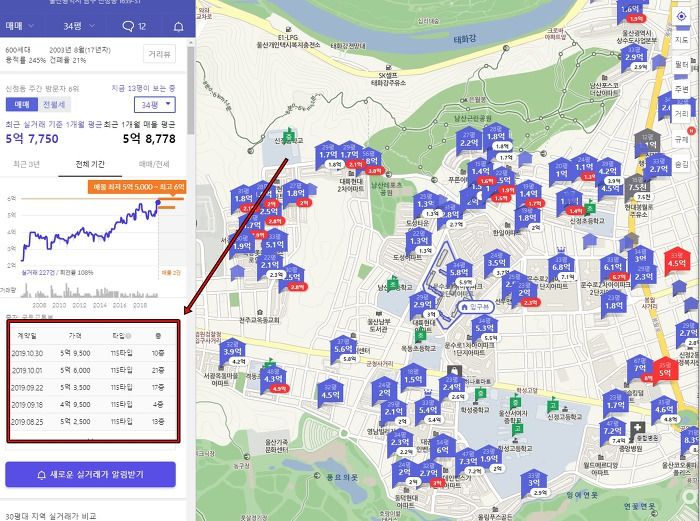Select the 67평 7억 marker
The image size is (700, 521).
coord(640,369)
